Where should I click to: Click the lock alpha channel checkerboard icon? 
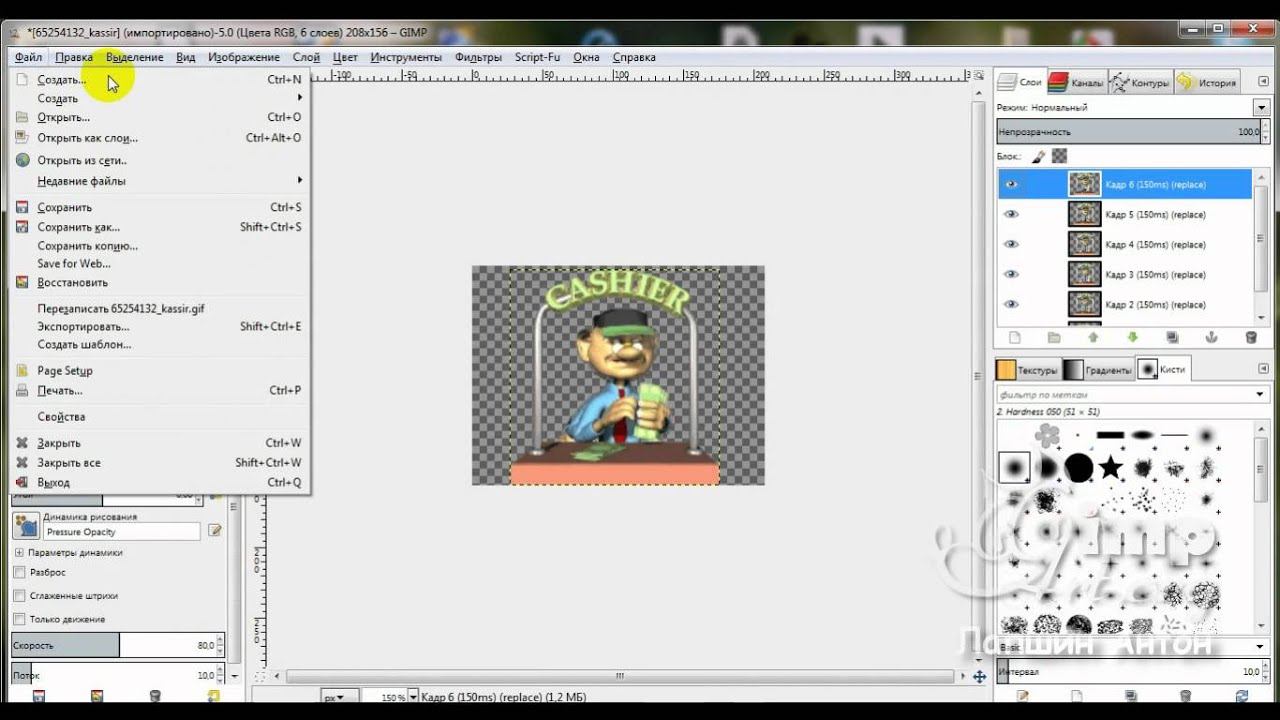(x=1059, y=156)
